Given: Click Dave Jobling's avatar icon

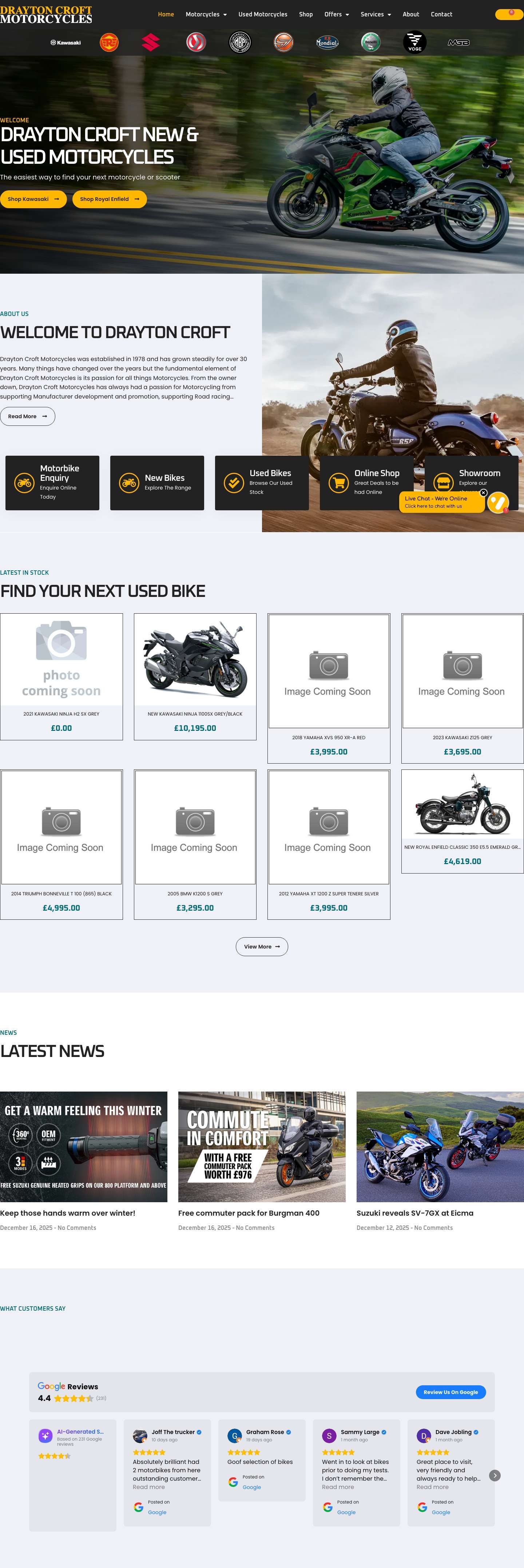Looking at the screenshot, I should pyautogui.click(x=424, y=1436).
